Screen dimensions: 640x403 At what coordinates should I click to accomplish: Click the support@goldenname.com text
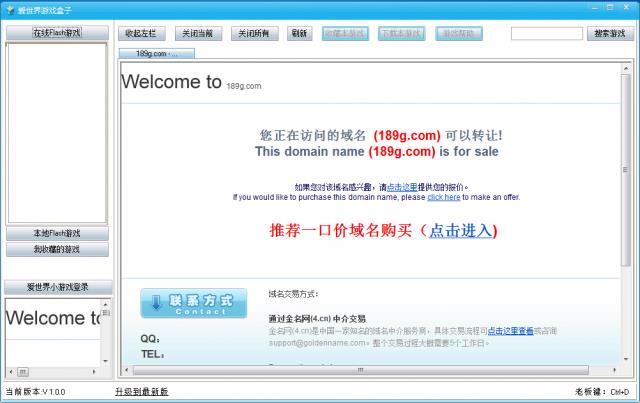click(x=317, y=343)
